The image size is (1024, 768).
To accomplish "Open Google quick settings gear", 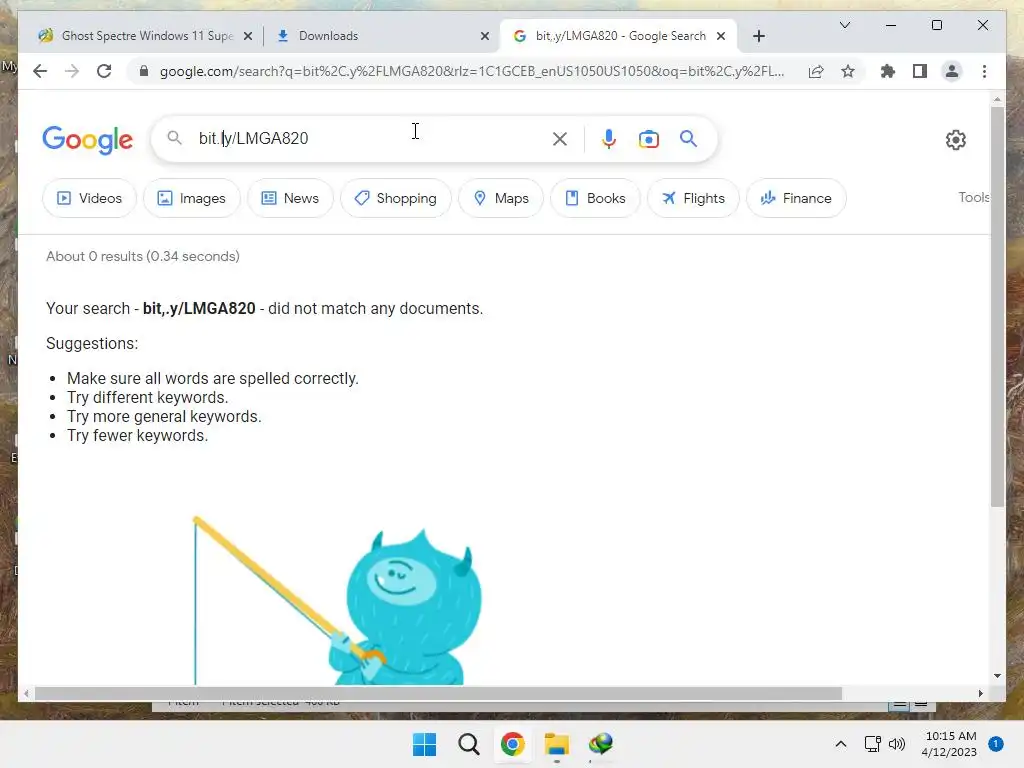I will pos(955,139).
